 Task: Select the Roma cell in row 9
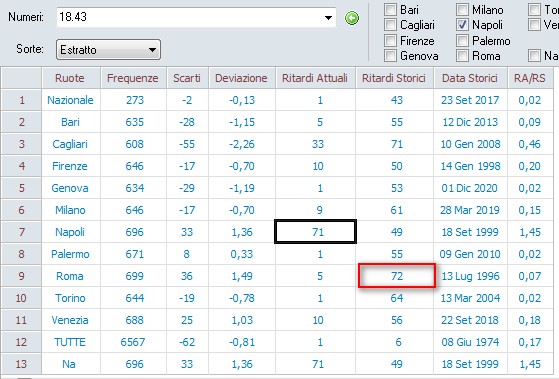pos(71,276)
